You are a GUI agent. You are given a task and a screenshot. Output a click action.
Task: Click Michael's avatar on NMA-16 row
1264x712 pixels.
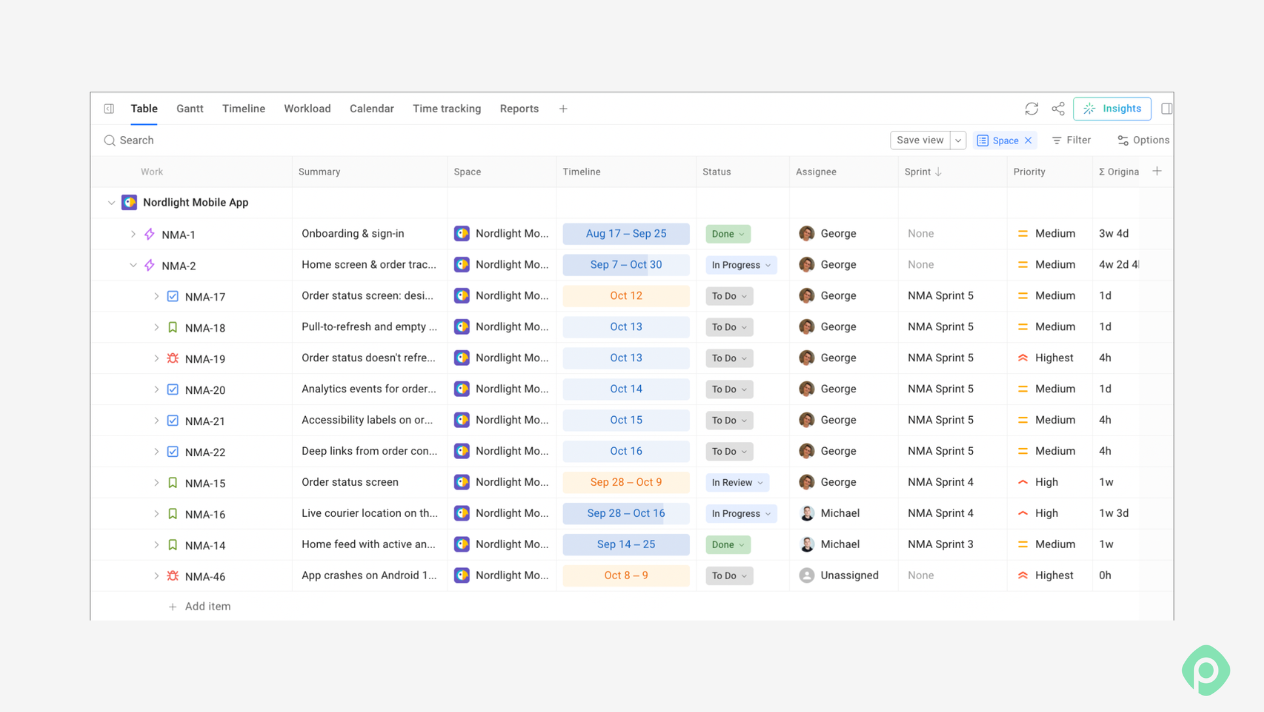coord(807,513)
